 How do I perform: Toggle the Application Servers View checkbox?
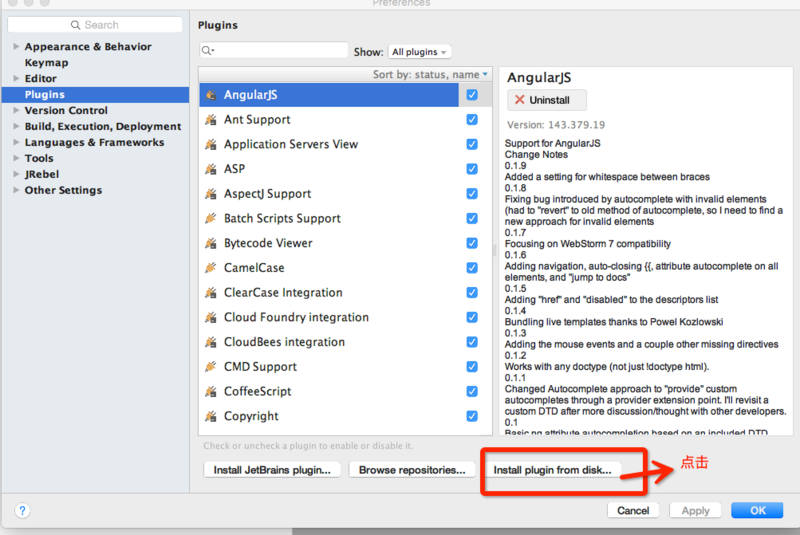[472, 144]
